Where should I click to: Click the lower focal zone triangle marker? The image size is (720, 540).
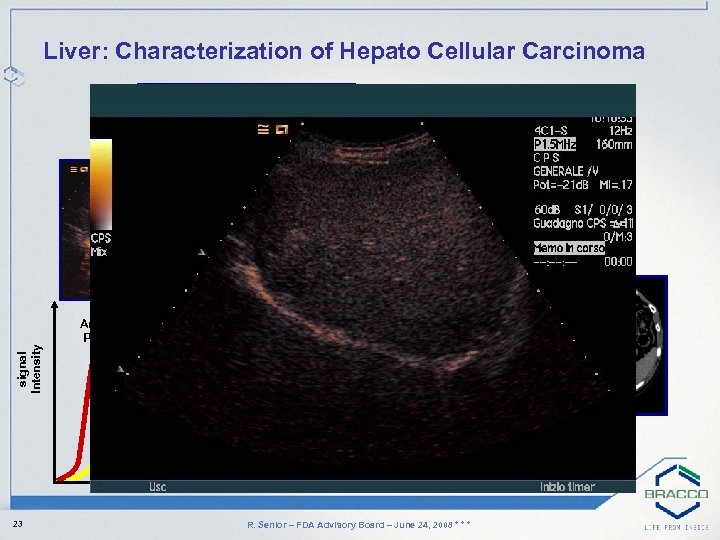120,369
